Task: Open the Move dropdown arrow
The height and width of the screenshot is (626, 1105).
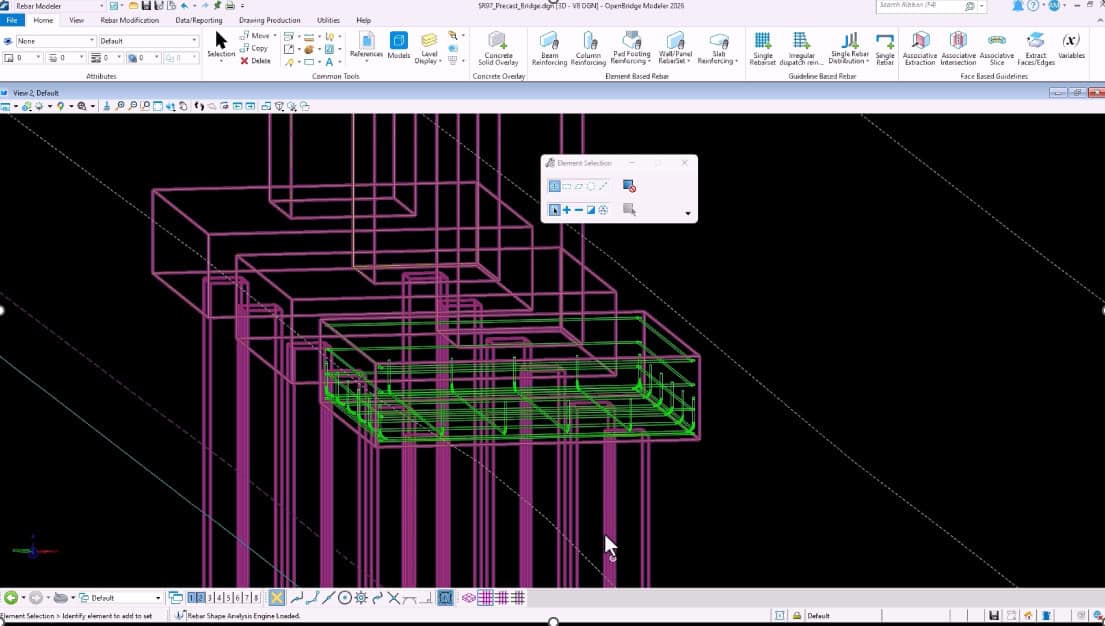Action: coord(275,35)
